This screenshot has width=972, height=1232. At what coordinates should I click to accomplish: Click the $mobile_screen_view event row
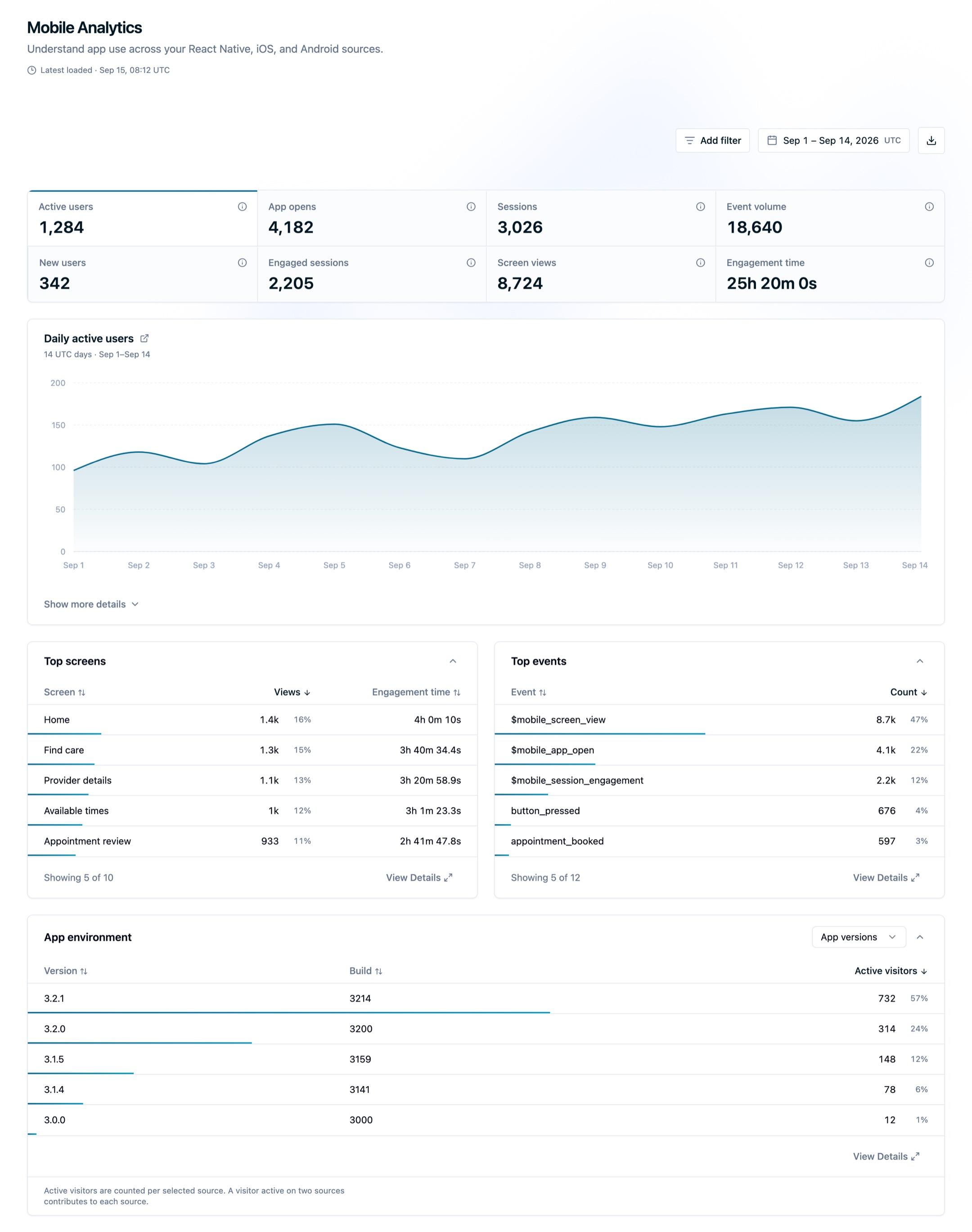pos(720,720)
